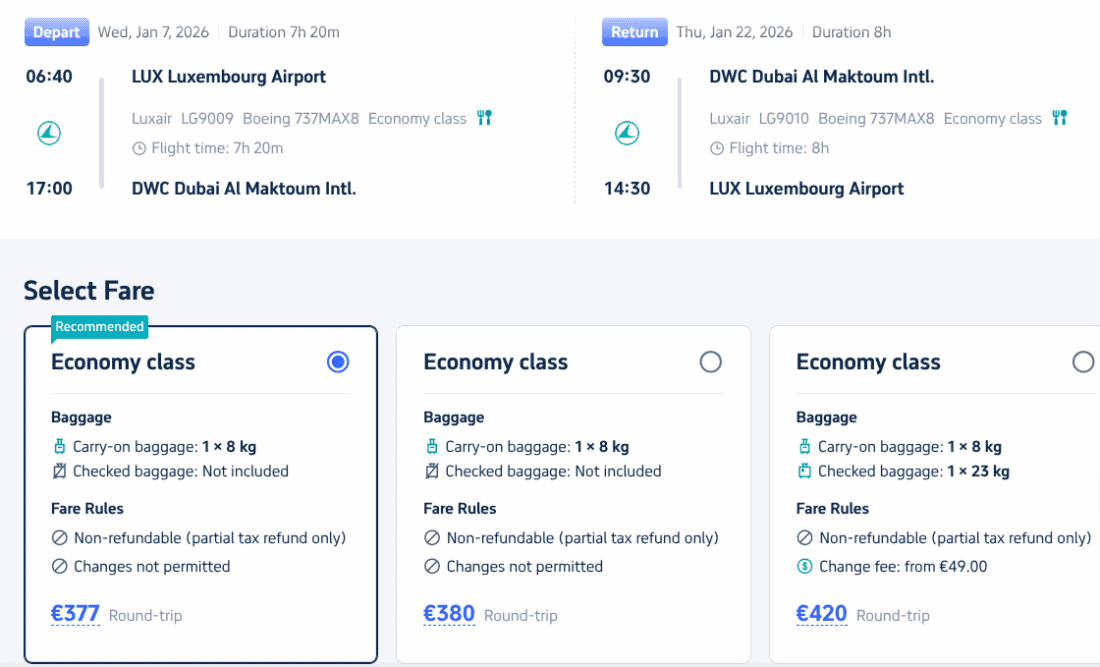
Task: Click the meal icon on flight LG9009
Action: (x=485, y=118)
